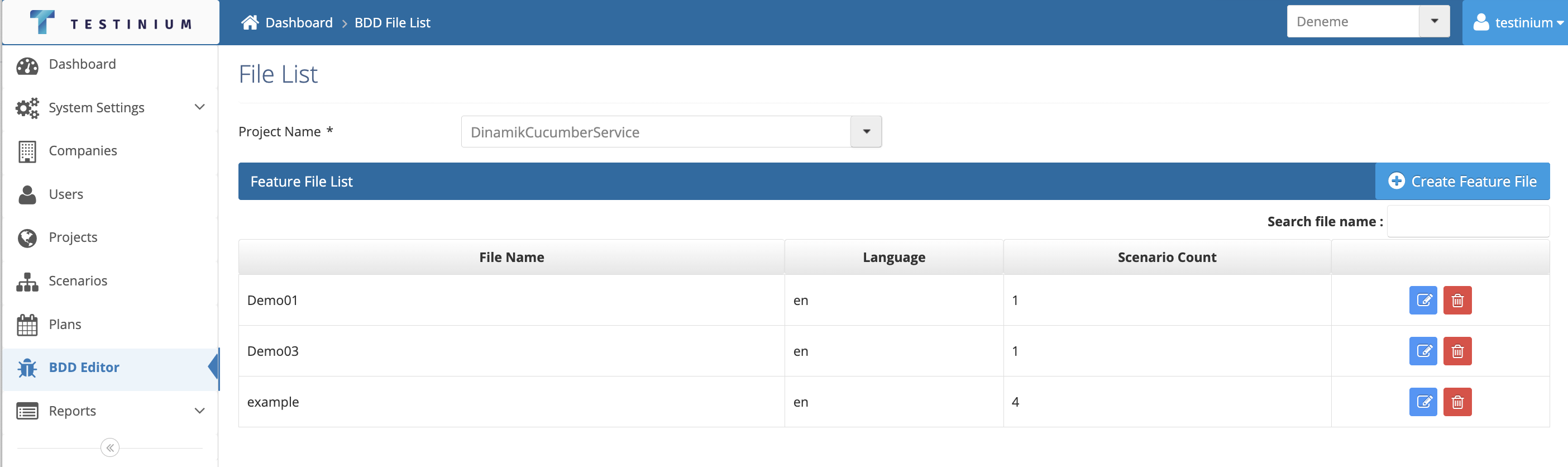This screenshot has height=467, width=1568.
Task: Focus the Search file name field
Action: (1467, 222)
